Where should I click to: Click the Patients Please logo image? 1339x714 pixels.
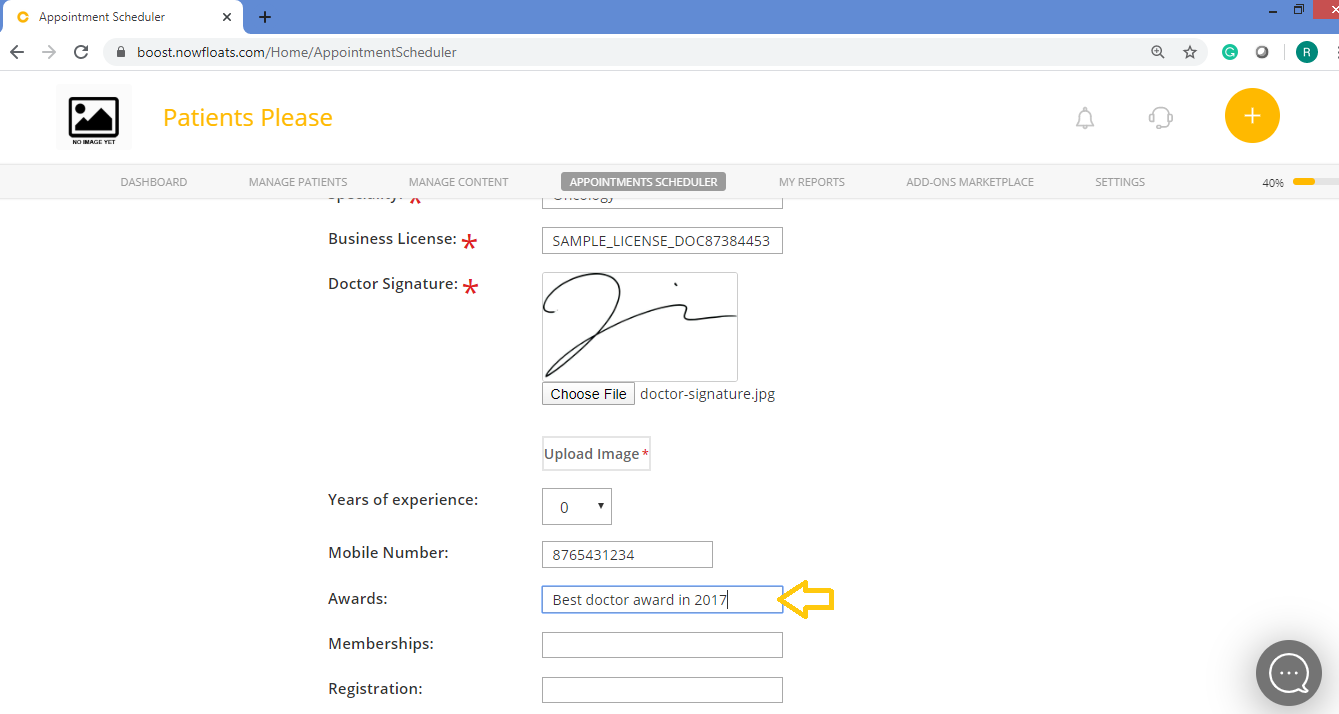(x=93, y=118)
